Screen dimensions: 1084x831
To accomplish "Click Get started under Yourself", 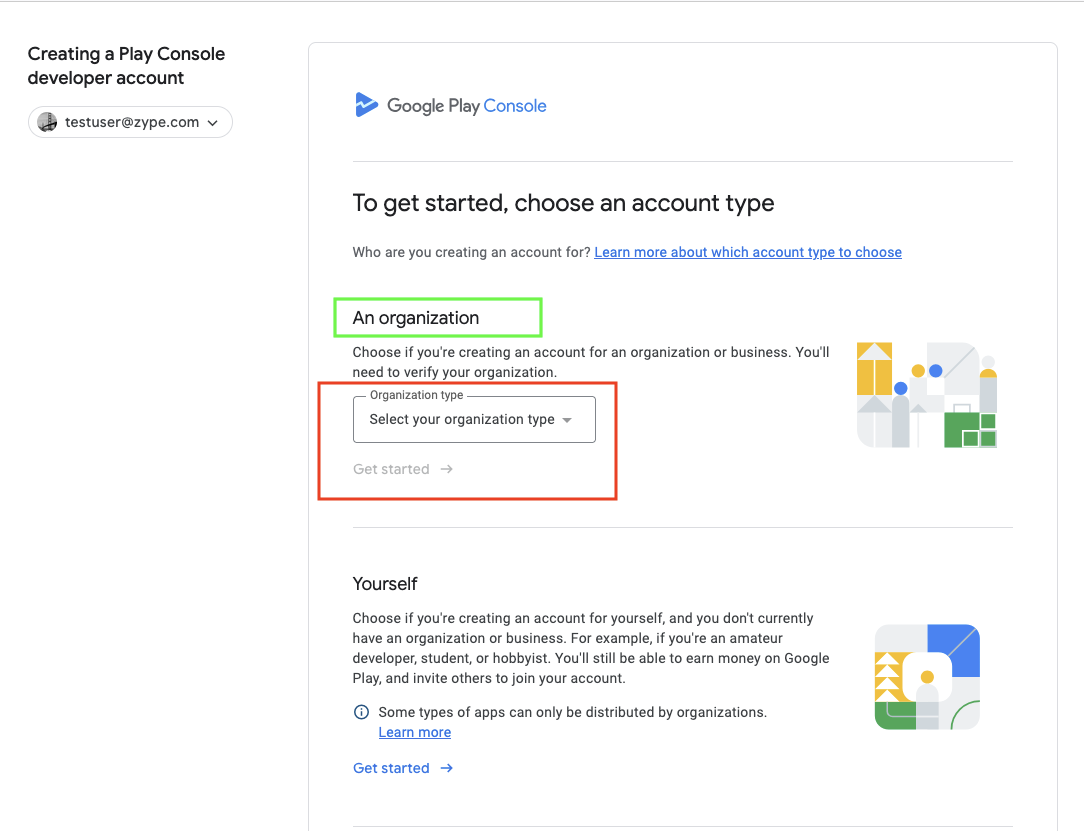I will click(403, 768).
